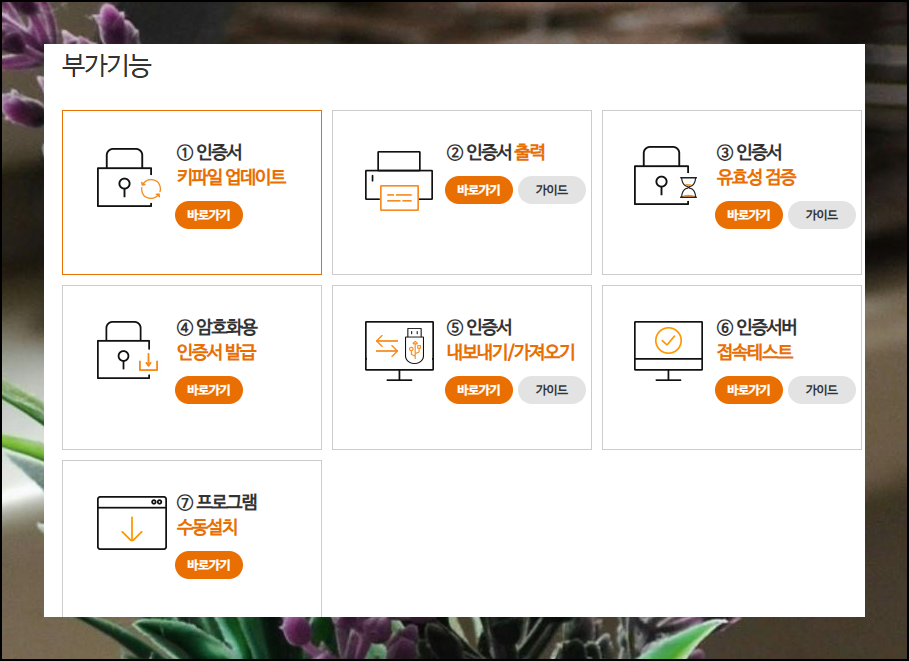The width and height of the screenshot is (909, 661).
Task: Click the lock download icon for 암호화용 인증서 발급
Action: pos(128,350)
